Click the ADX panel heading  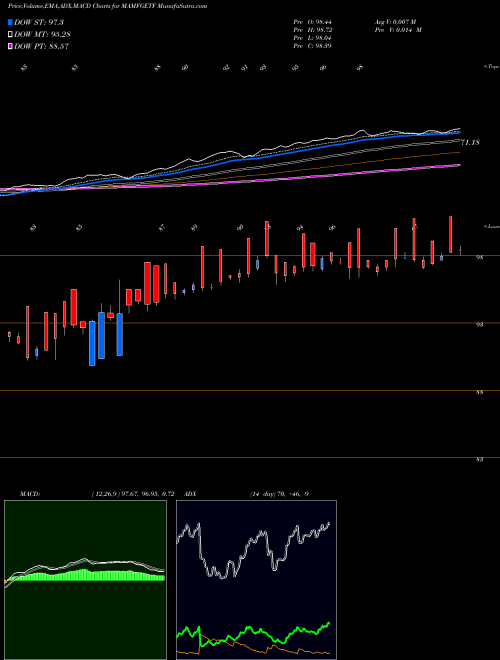click(190, 494)
